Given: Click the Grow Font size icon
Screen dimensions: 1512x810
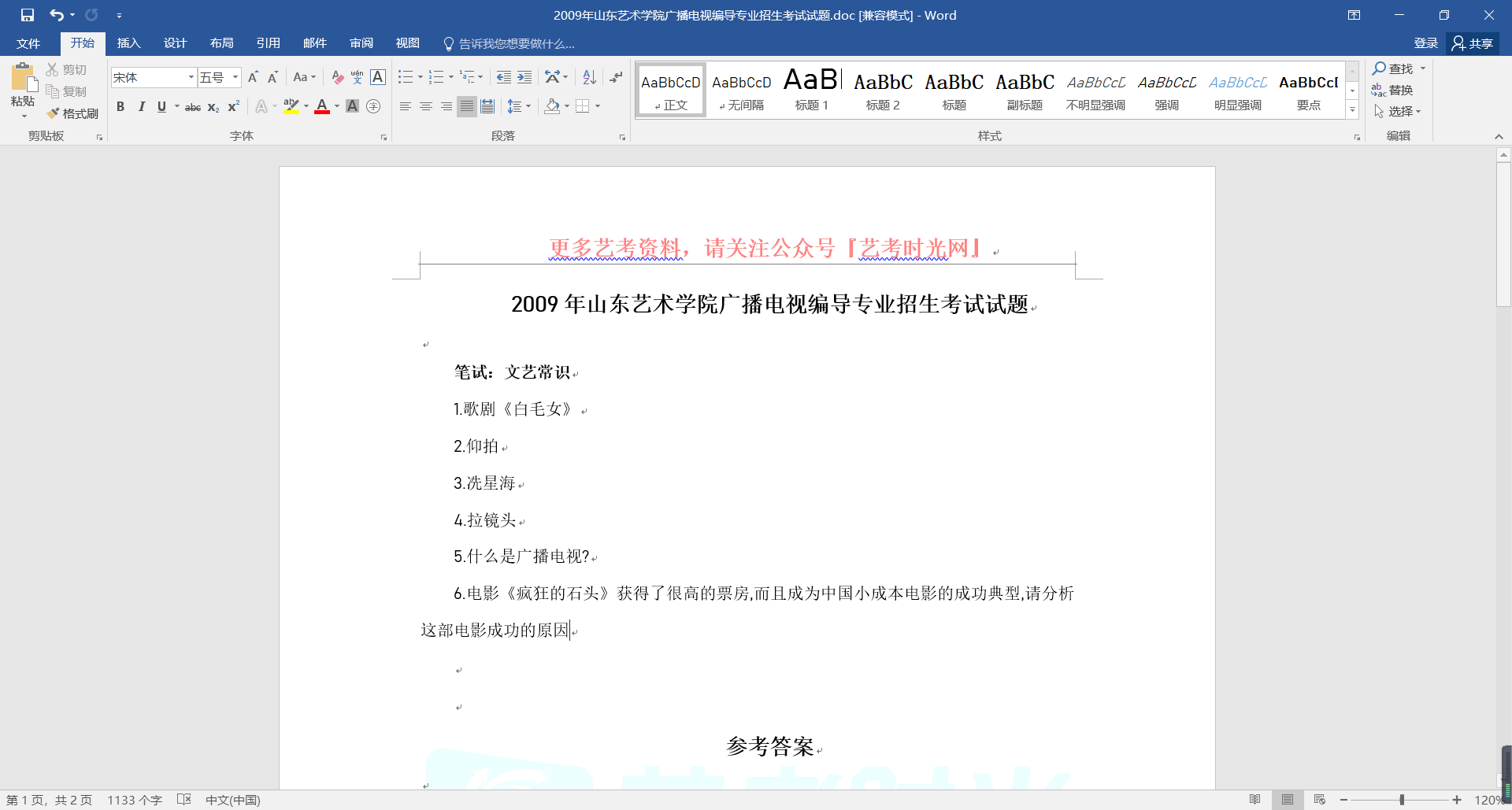Looking at the screenshot, I should (253, 77).
